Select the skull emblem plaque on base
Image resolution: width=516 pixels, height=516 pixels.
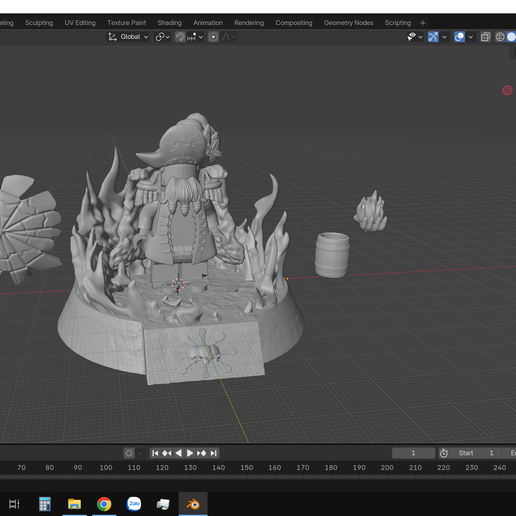coord(204,353)
